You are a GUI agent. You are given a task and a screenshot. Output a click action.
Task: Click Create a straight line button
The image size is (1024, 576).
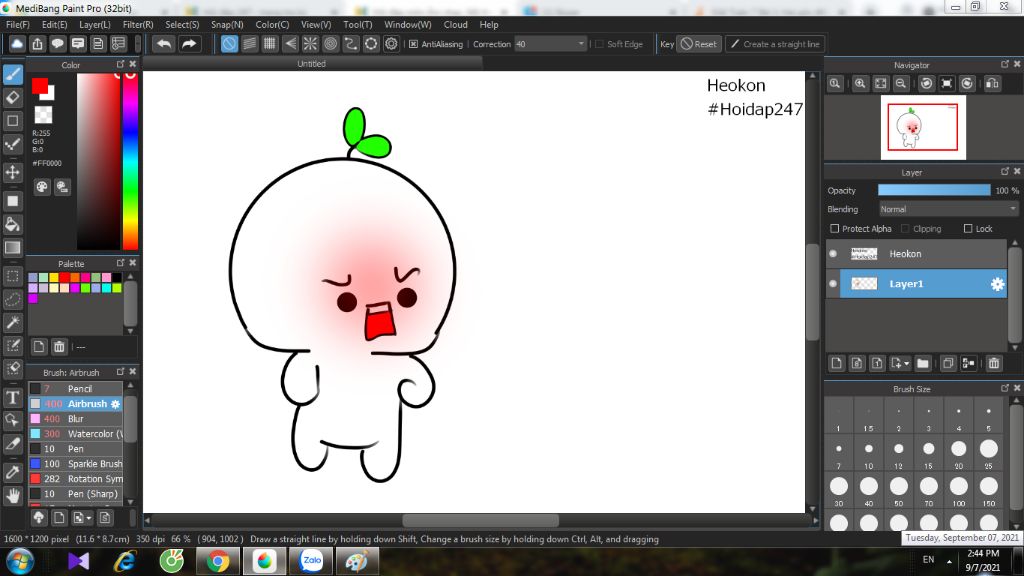(775, 44)
